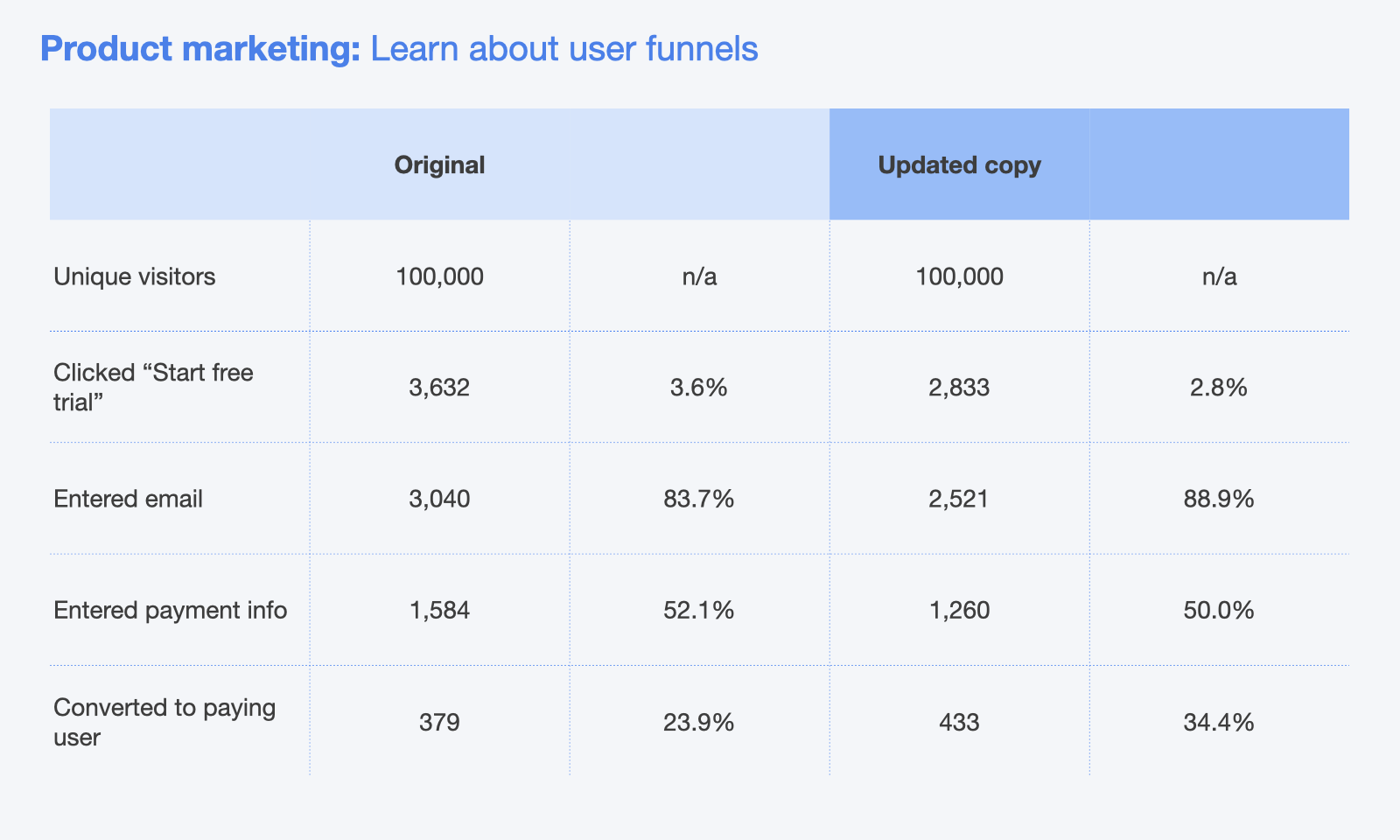Click the 3,632 cell in Original column
Image resolution: width=1400 pixels, height=840 pixels.
point(439,388)
